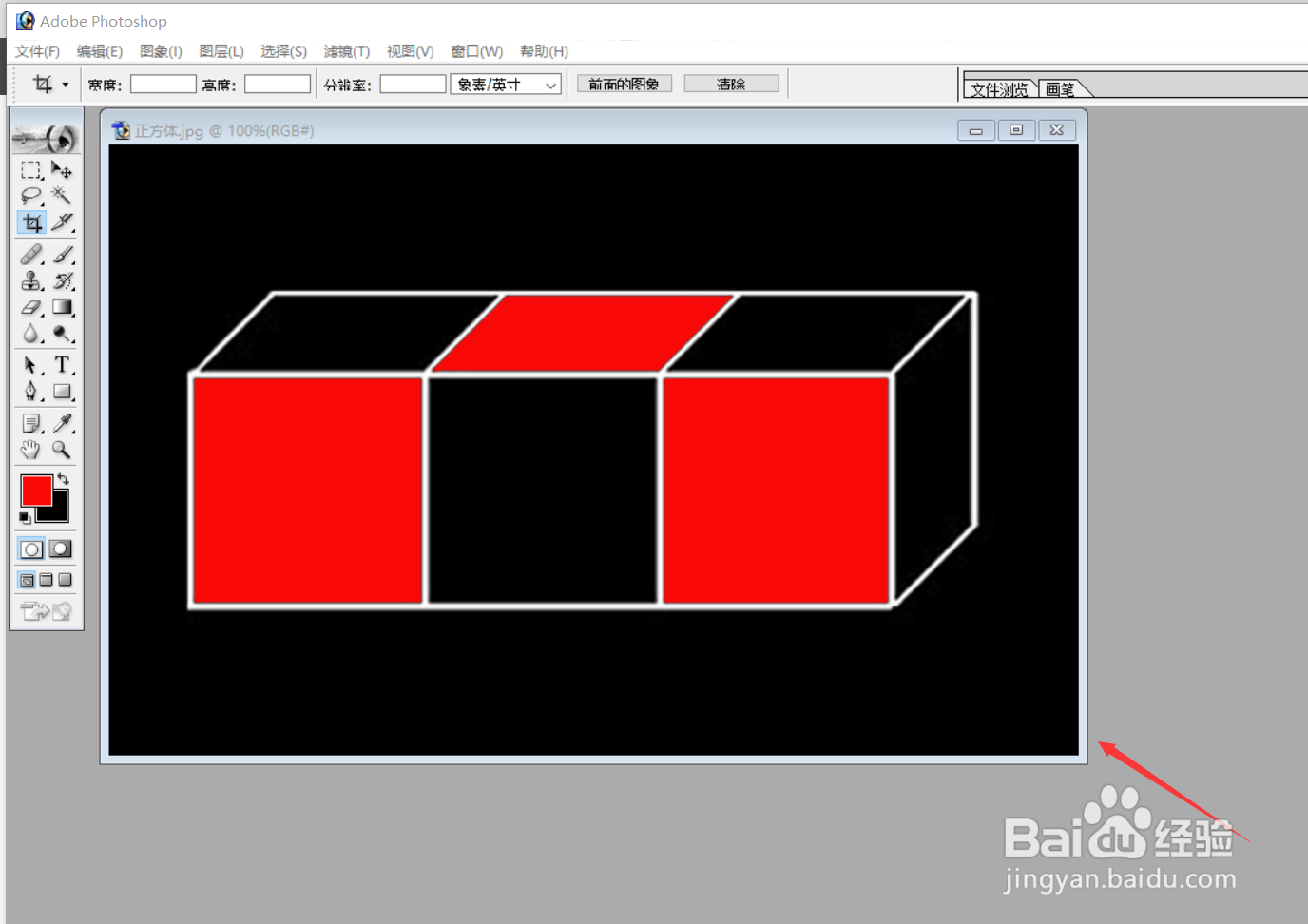Image resolution: width=1308 pixels, height=924 pixels.
Task: Open the 滤镜(T) menu
Action: [346, 51]
